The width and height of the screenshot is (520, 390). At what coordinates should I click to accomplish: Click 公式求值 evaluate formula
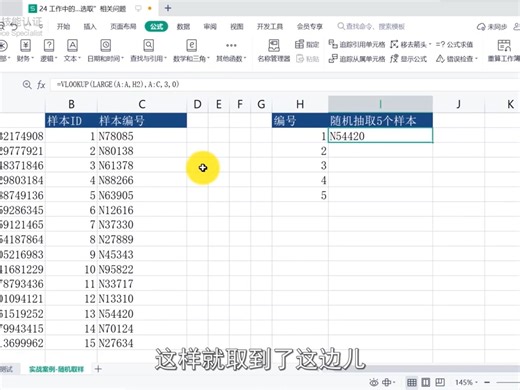tap(454, 44)
